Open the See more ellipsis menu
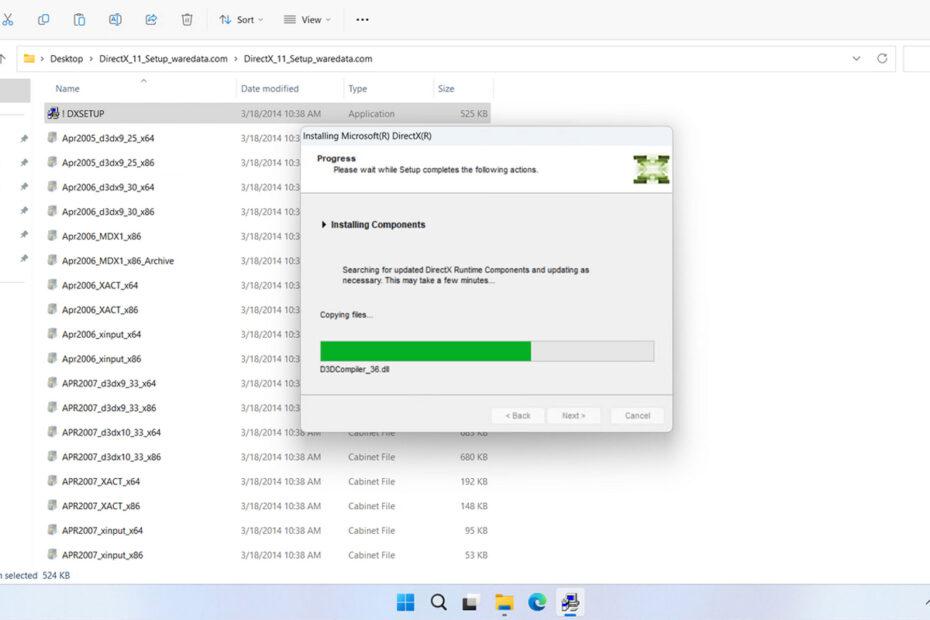Screen dimensions: 930x620 click(x=362, y=20)
